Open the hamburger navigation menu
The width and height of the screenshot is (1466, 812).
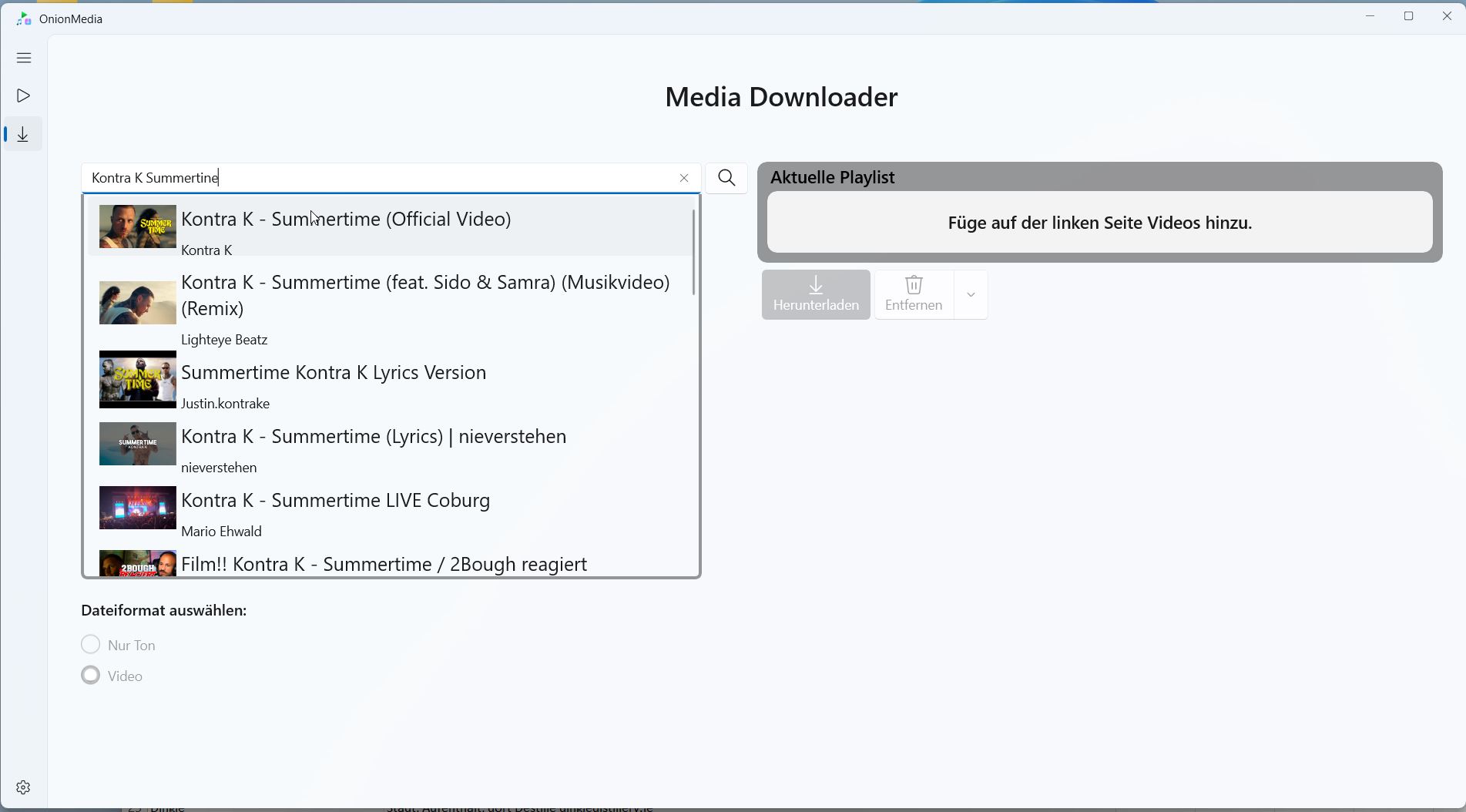pos(24,58)
